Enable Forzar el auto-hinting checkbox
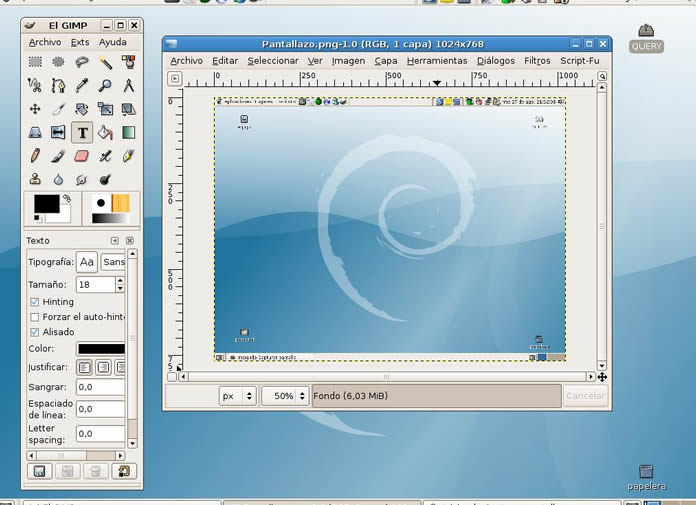696x505 pixels. 35,317
